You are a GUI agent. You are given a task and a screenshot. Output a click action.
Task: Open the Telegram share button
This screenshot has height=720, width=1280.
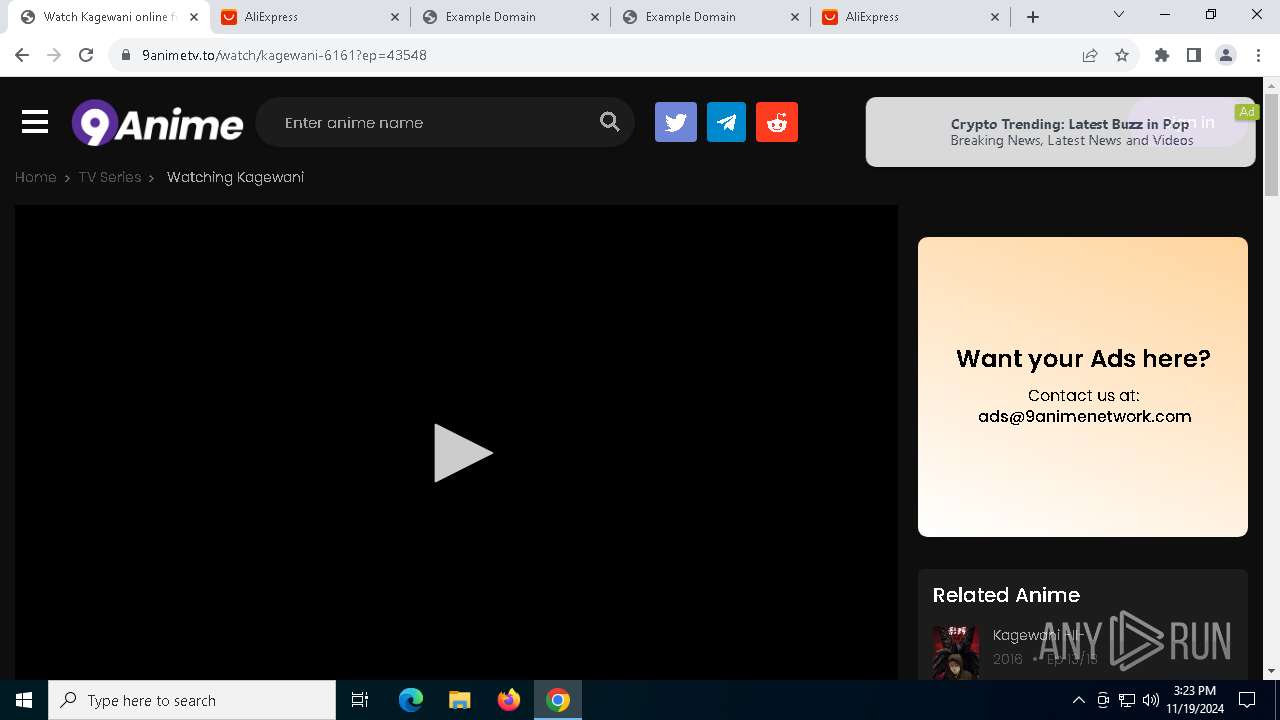(x=726, y=122)
